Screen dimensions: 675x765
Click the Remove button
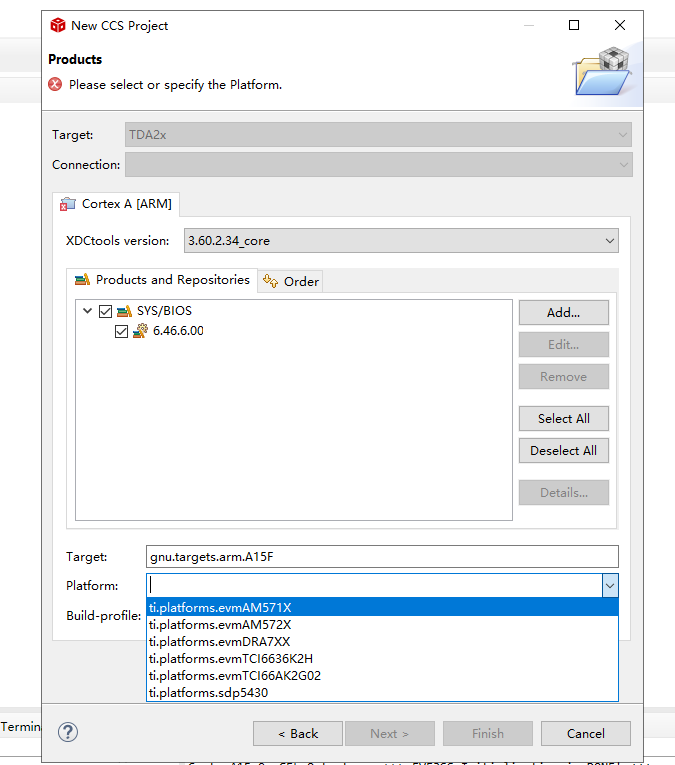[564, 377]
